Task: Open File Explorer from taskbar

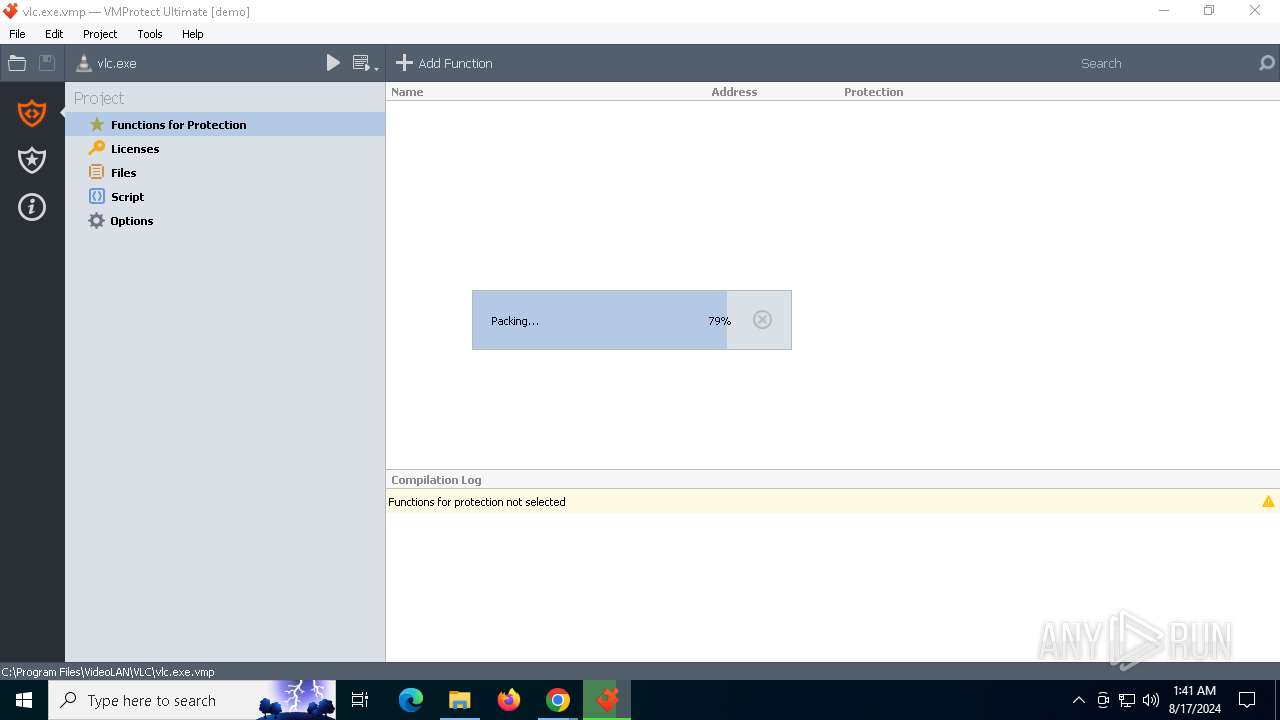Action: (459, 700)
